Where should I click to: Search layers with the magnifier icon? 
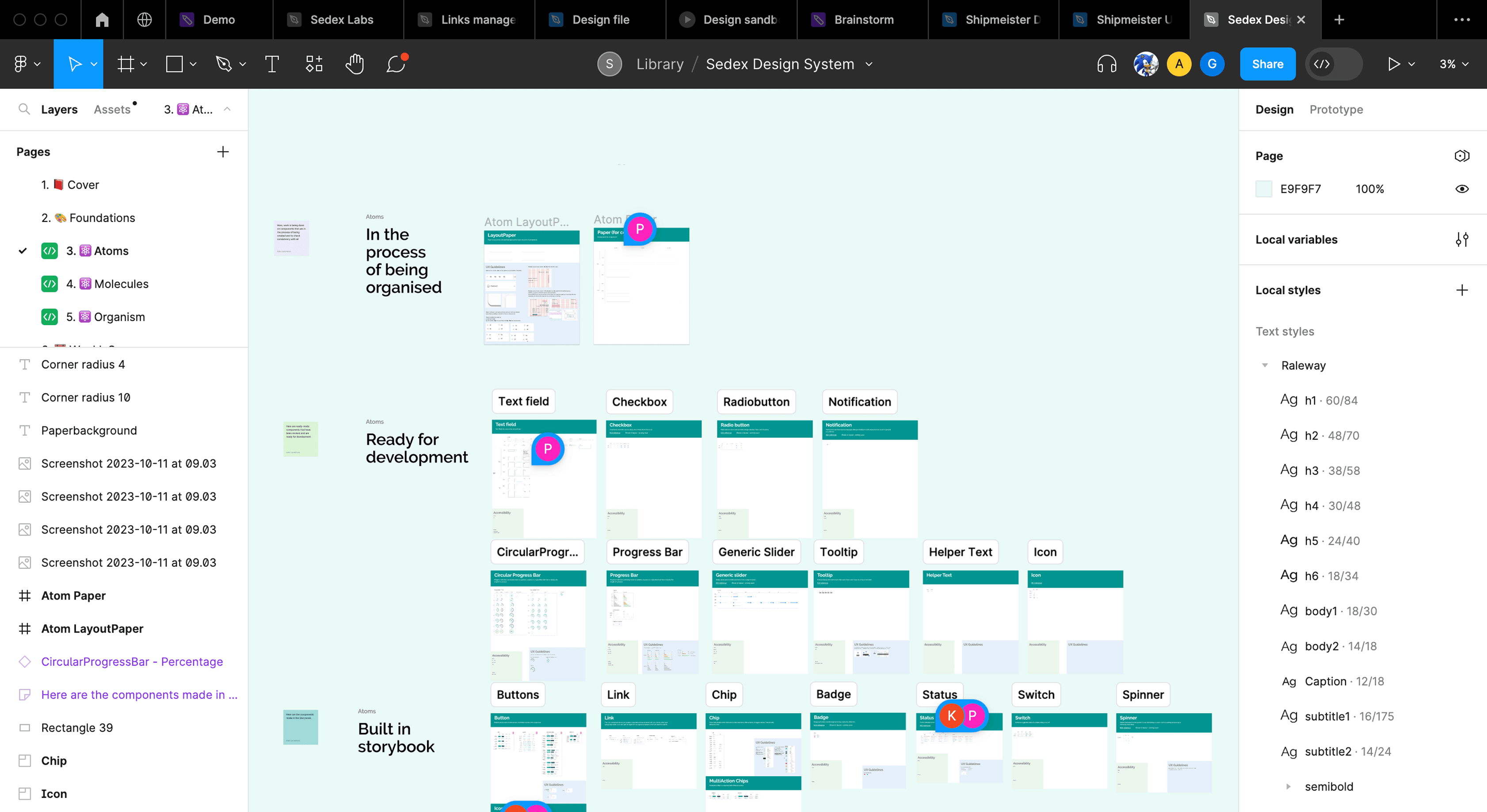click(x=24, y=109)
